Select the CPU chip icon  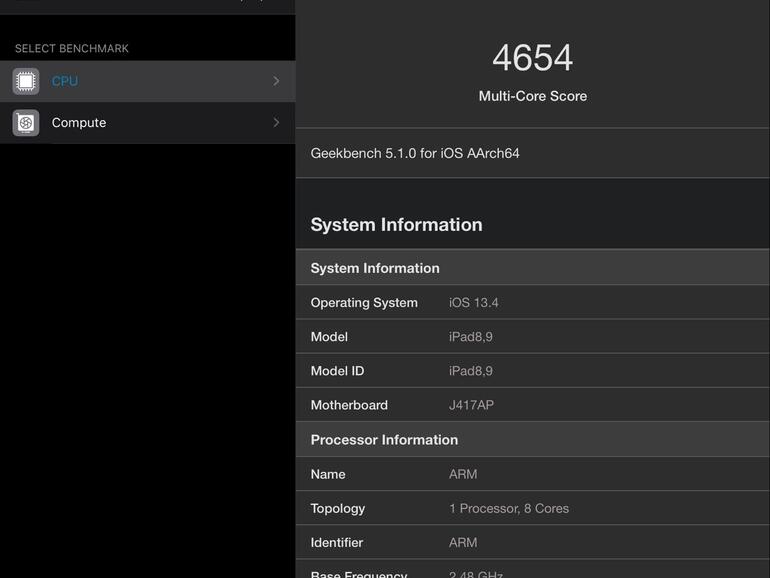pos(26,81)
